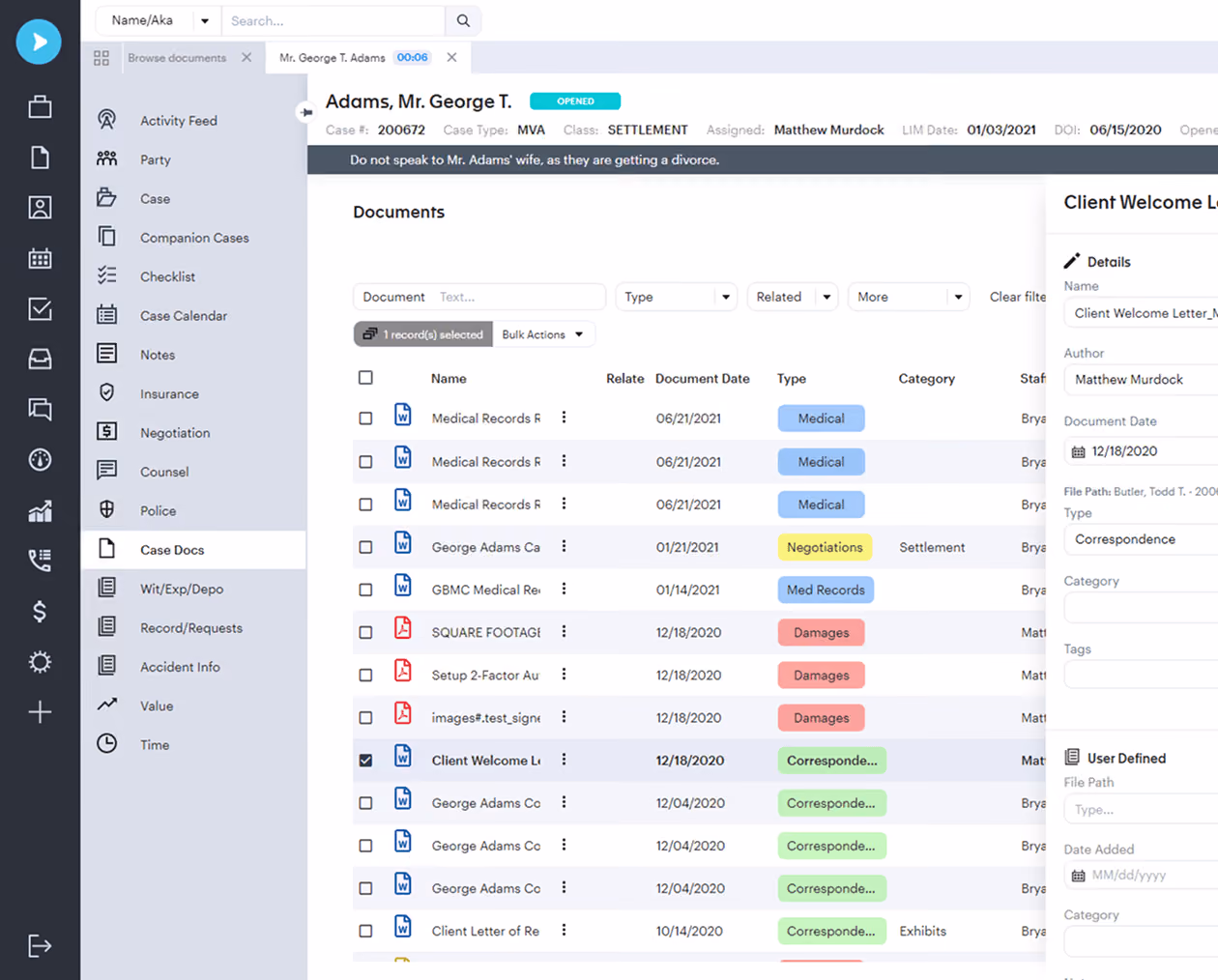Open the dashboard gauge icon in dark sidebar
Viewport: 1218px width, 980px height.
tap(40, 460)
